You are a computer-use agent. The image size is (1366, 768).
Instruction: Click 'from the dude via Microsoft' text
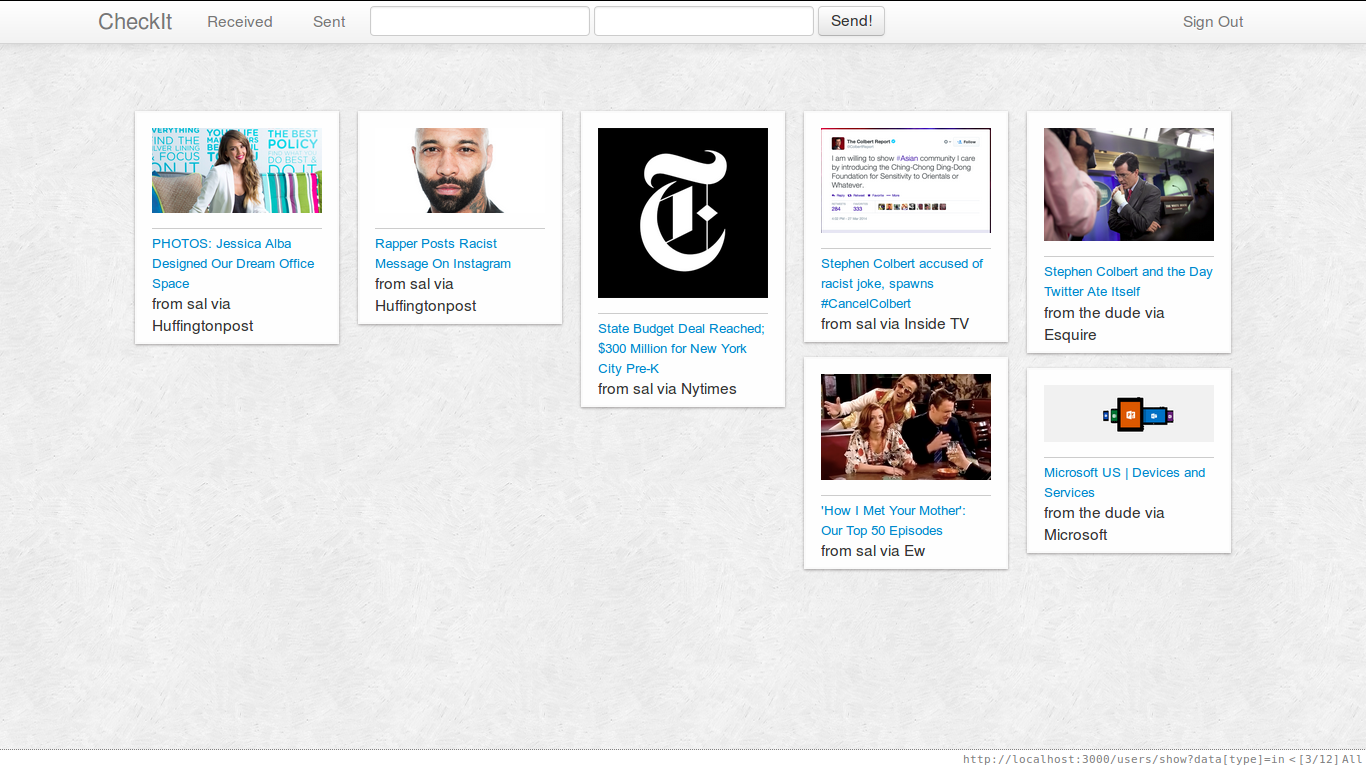[1104, 524]
